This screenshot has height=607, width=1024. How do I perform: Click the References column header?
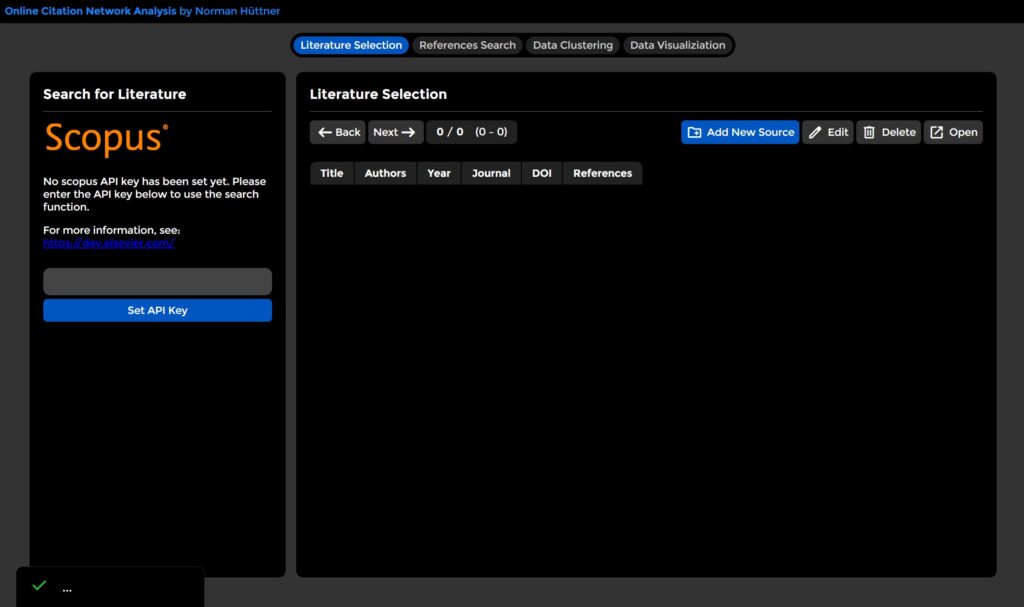(602, 173)
